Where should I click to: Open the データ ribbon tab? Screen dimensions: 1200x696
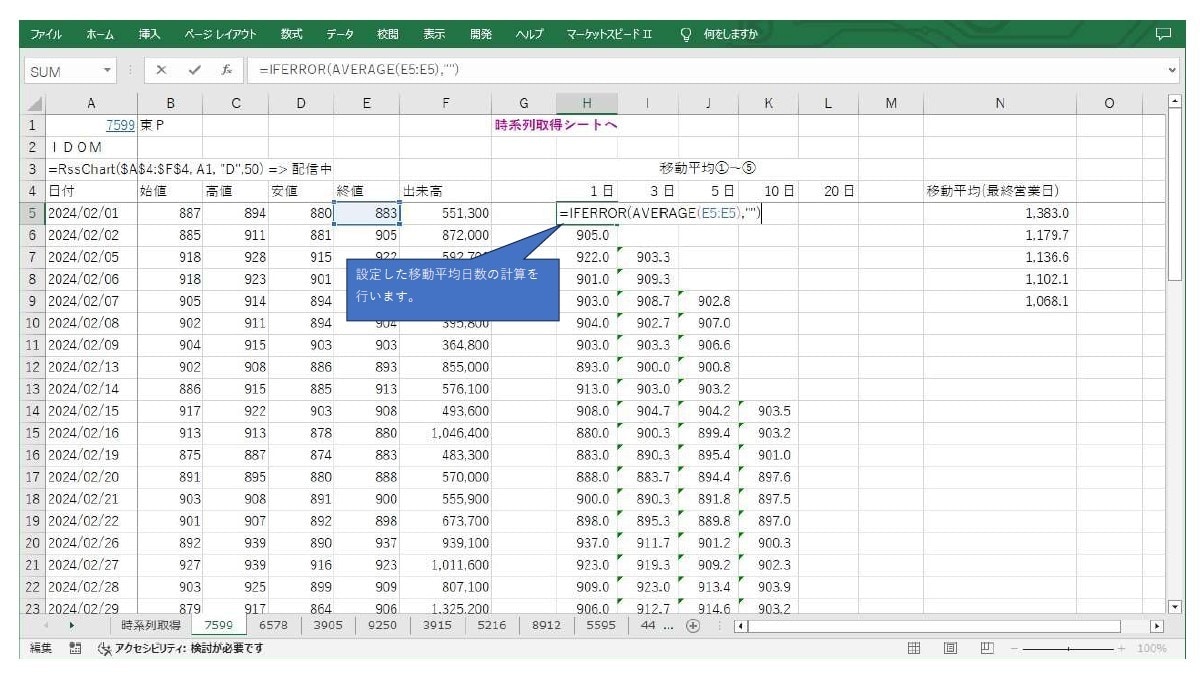point(340,33)
